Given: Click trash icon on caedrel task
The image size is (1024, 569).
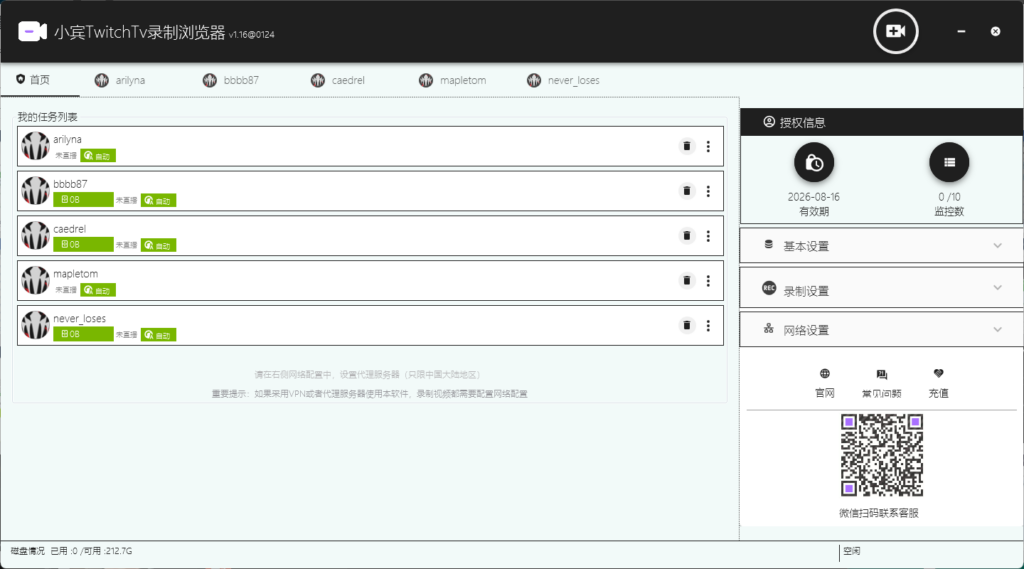Looking at the screenshot, I should point(686,236).
